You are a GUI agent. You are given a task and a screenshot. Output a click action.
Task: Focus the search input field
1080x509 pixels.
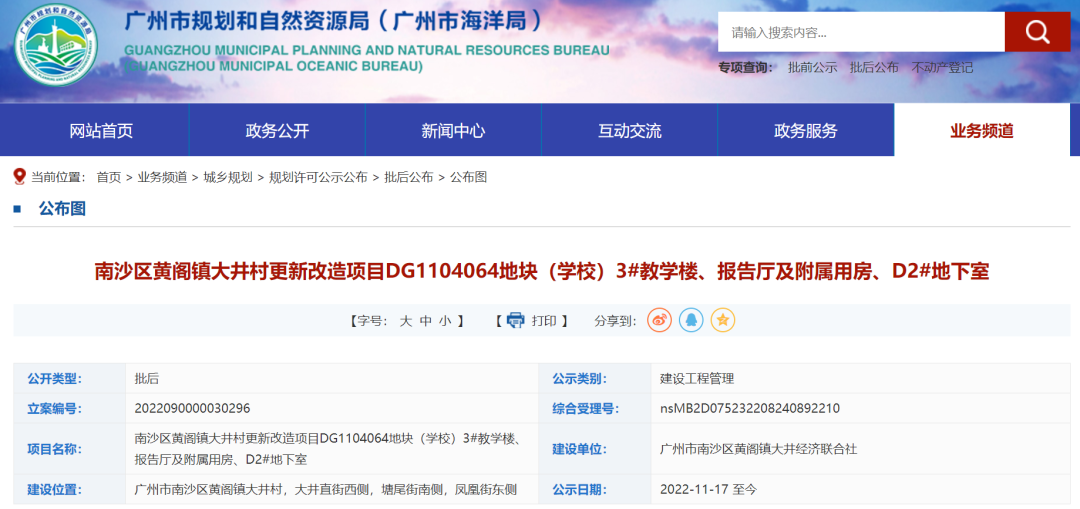(861, 32)
